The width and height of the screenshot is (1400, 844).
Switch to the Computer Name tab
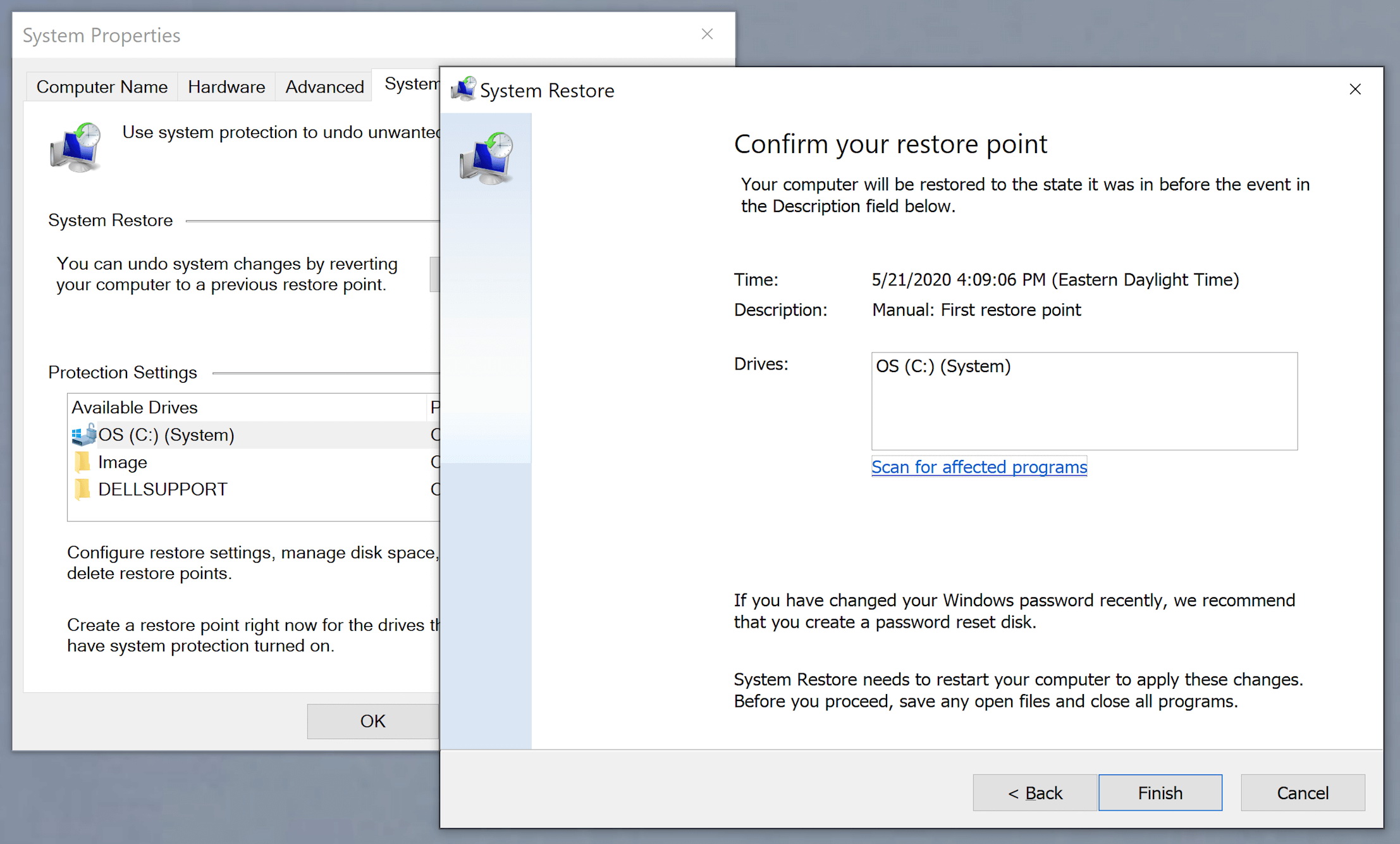[102, 87]
